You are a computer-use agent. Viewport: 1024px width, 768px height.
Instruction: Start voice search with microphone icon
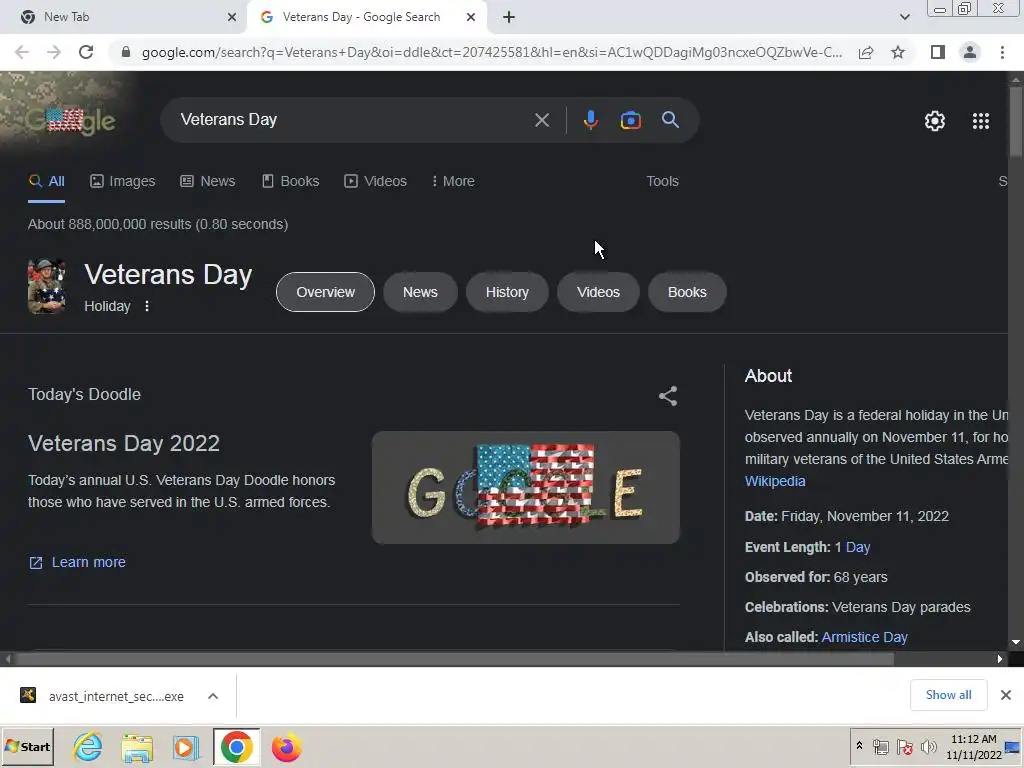[x=590, y=120]
